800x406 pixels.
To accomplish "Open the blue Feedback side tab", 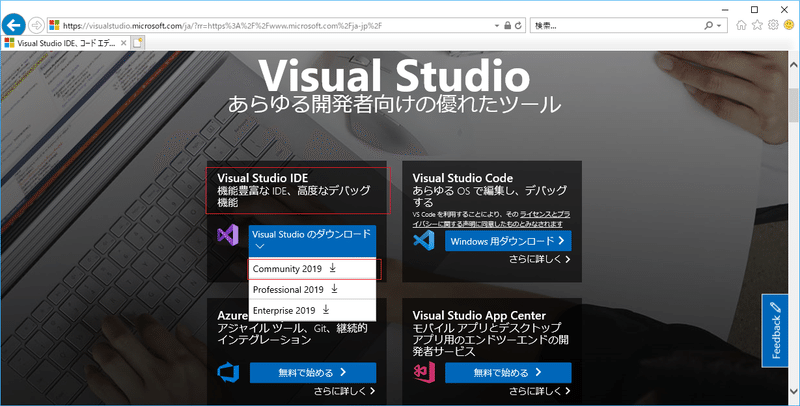I will click(775, 331).
